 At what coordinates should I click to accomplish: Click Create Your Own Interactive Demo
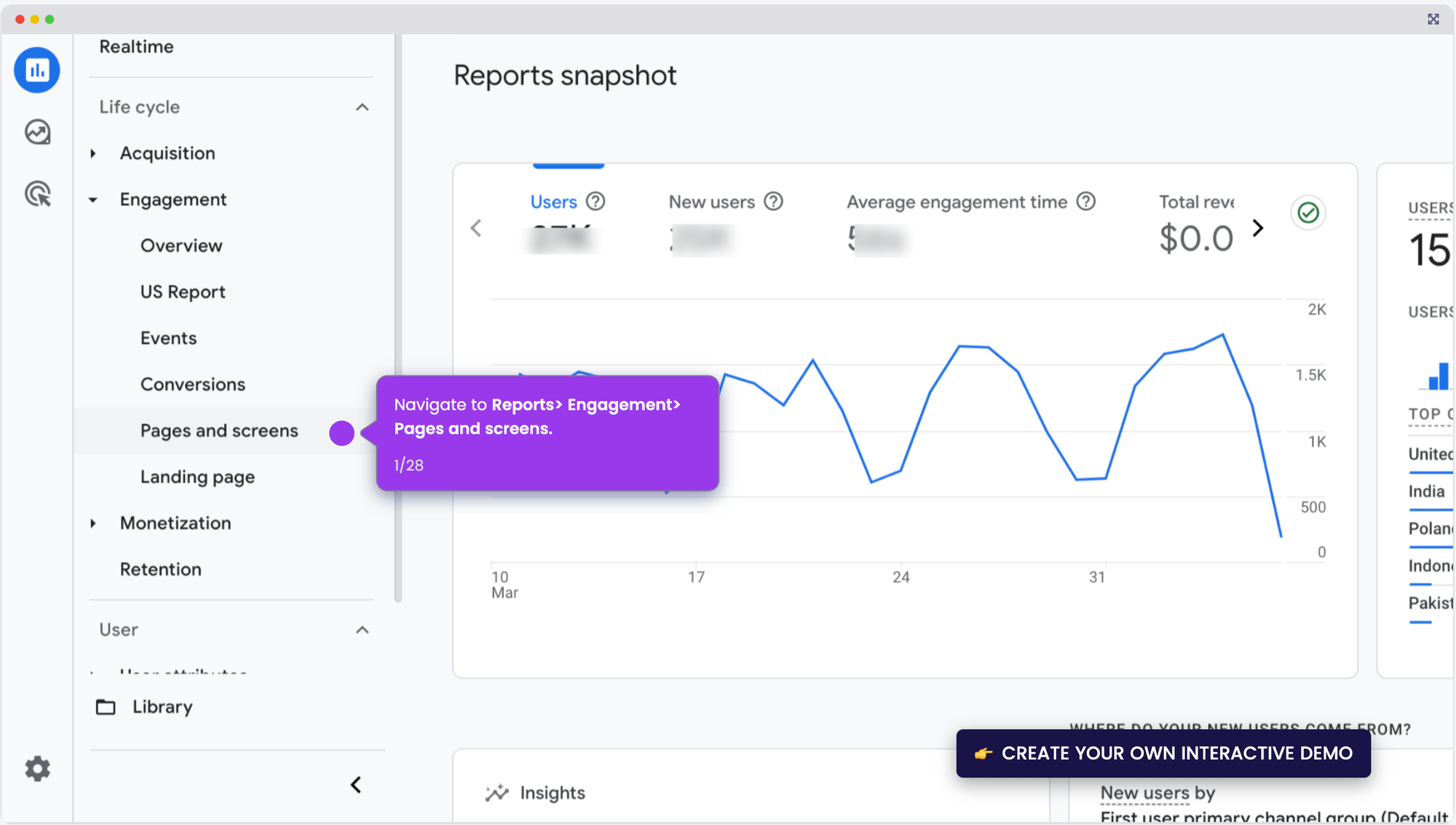(x=1162, y=754)
